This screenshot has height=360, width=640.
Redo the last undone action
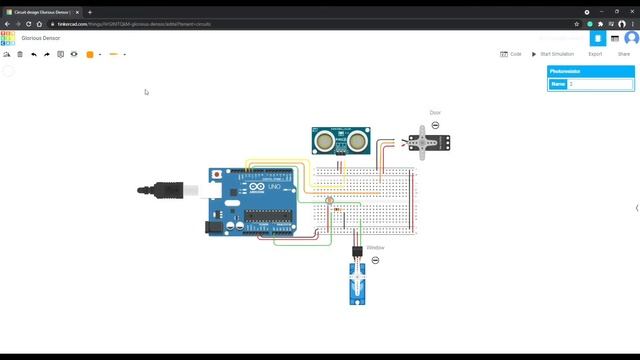pos(47,54)
